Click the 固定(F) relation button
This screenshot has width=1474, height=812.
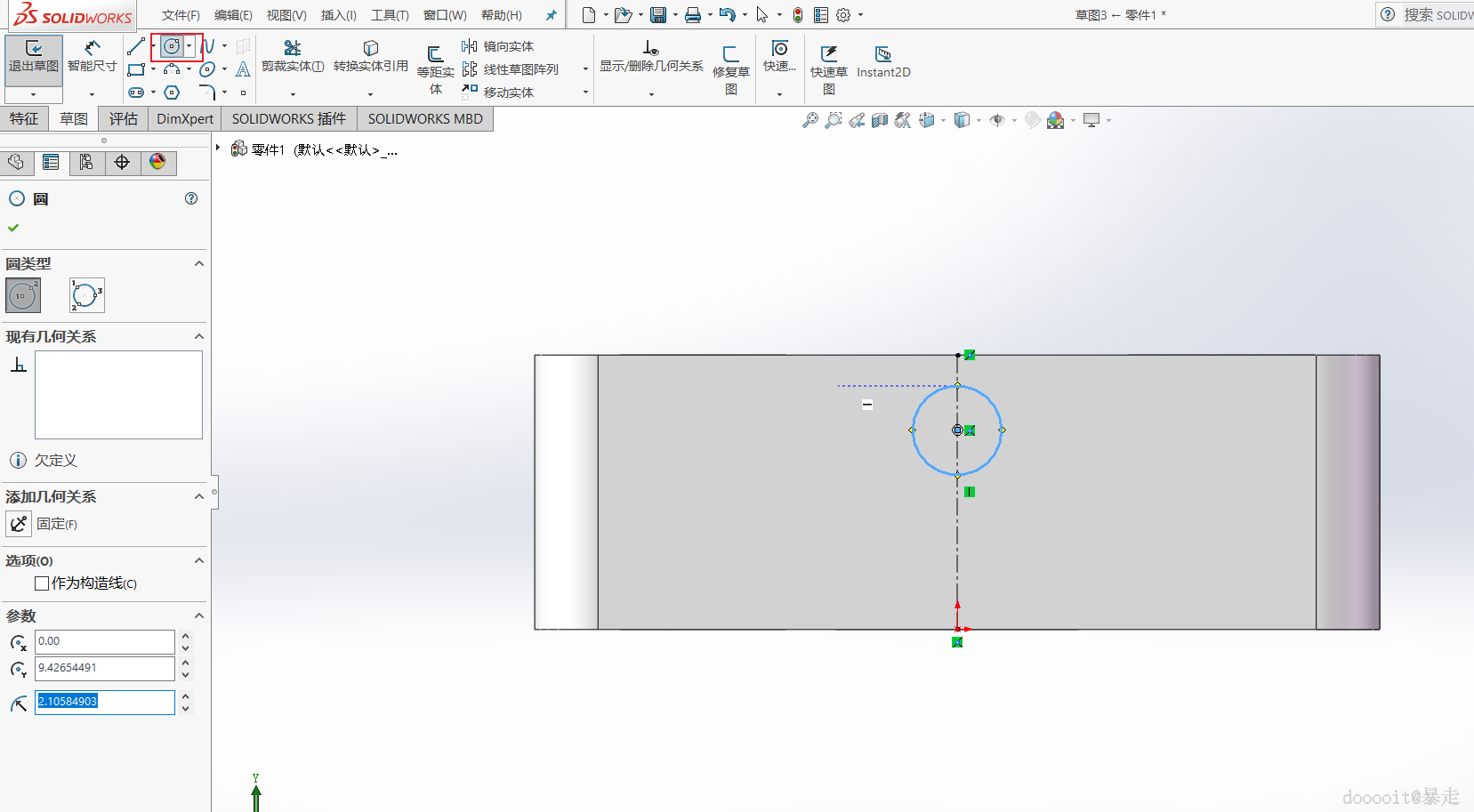click(19, 524)
